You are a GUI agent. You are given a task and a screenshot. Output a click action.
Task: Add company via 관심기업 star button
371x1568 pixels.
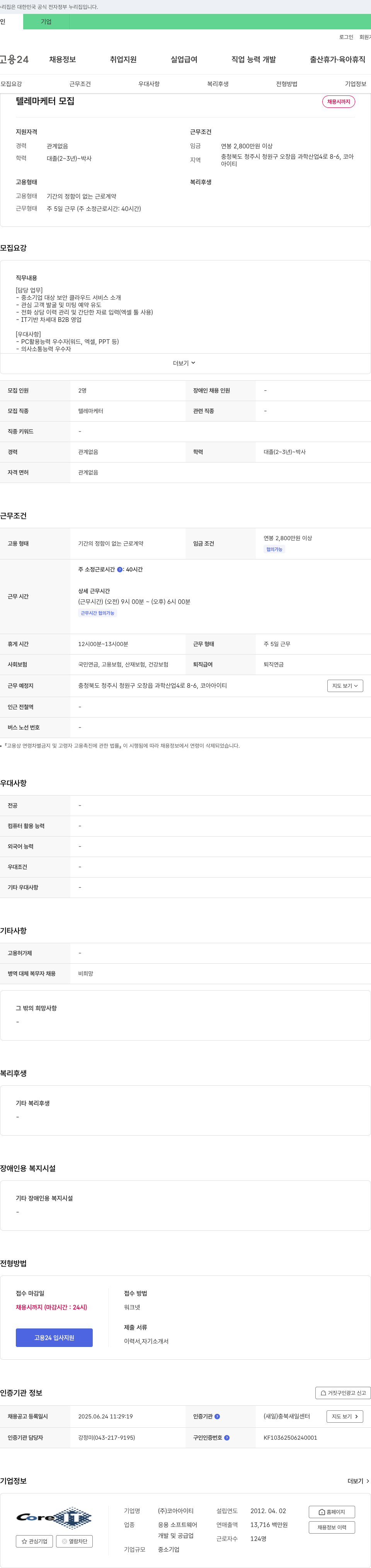[35, 1541]
